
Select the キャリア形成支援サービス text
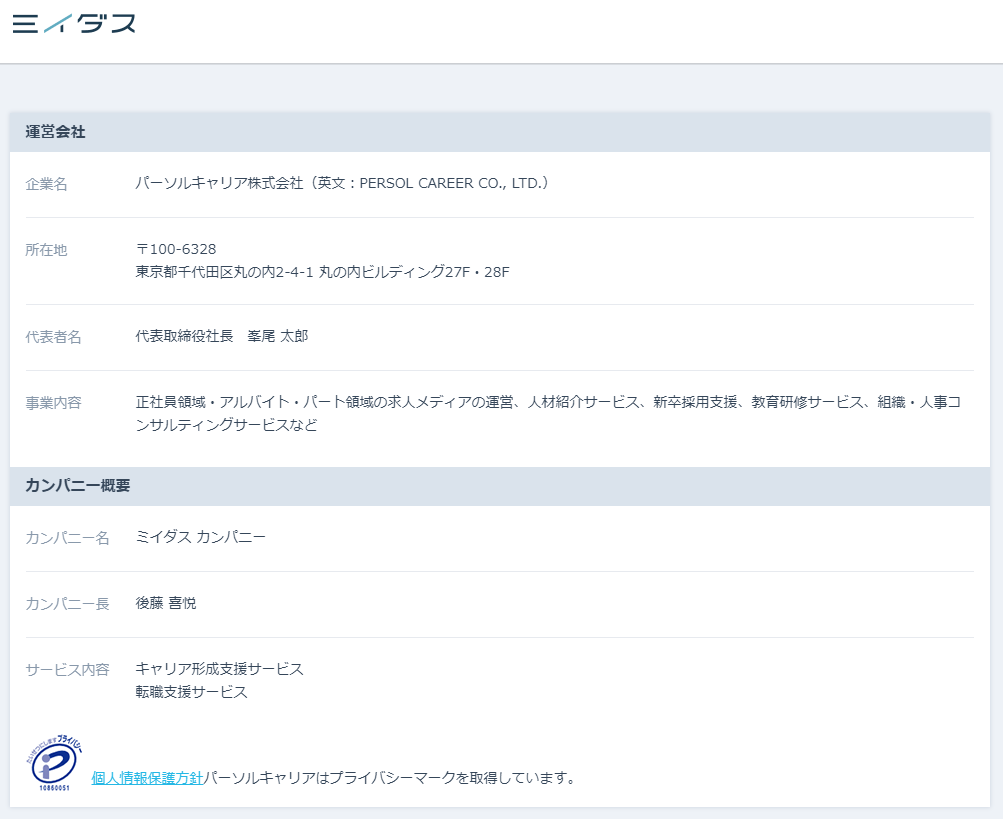pos(218,668)
